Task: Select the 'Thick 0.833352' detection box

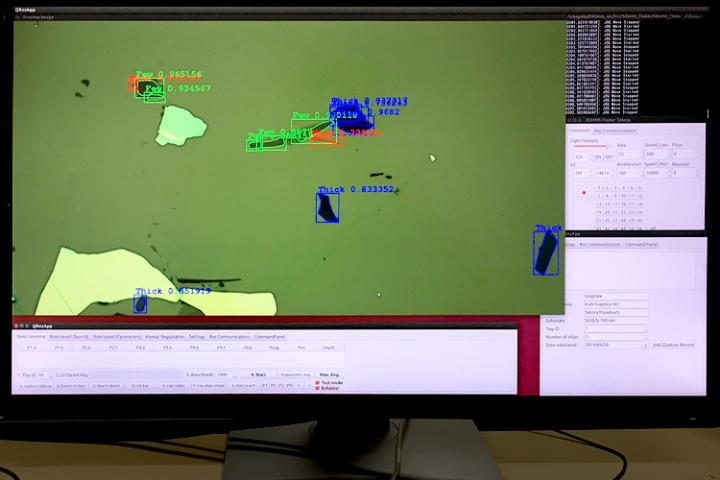Action: coord(327,207)
